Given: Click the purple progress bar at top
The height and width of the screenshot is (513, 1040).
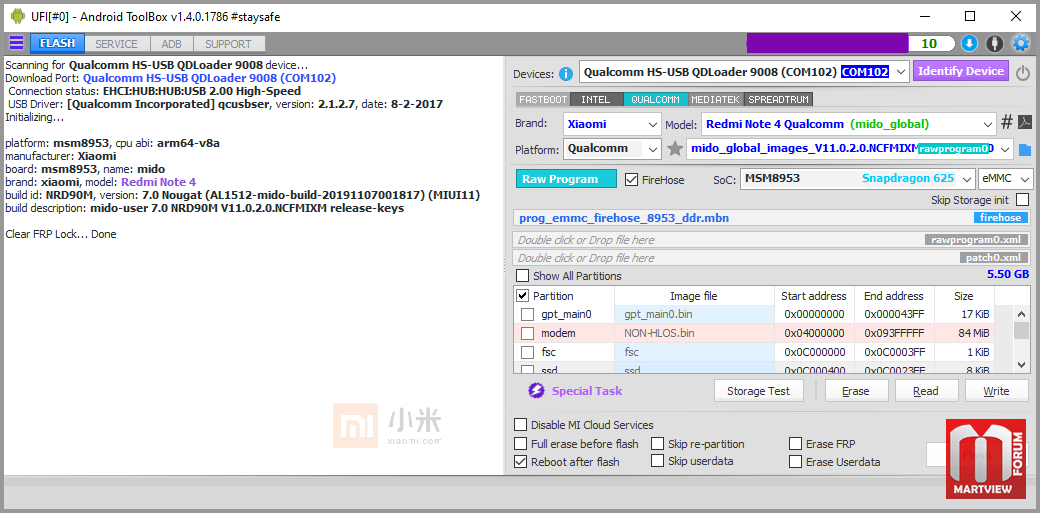Looking at the screenshot, I should pos(826,43).
